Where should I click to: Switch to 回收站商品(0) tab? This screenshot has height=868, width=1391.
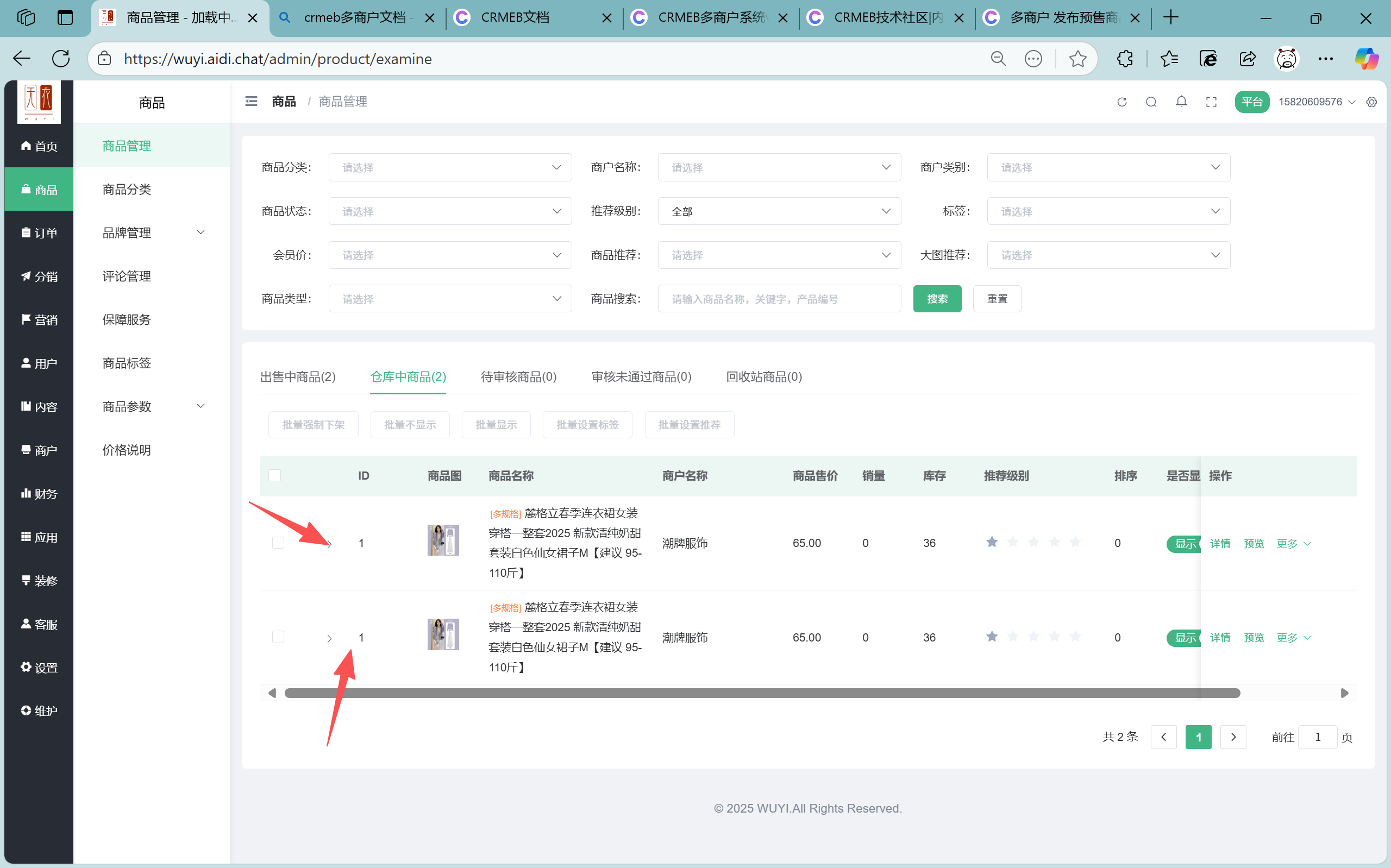[x=764, y=376]
